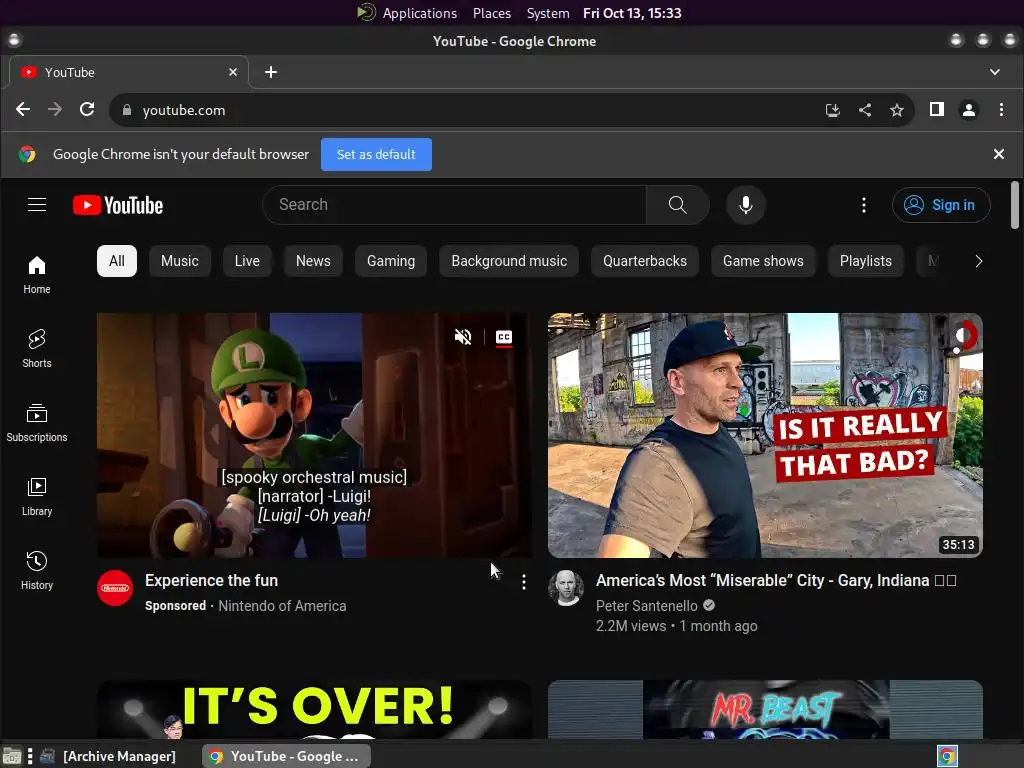The width and height of the screenshot is (1024, 768).
Task: Select the Quarterbacks filter chip
Action: pos(645,261)
